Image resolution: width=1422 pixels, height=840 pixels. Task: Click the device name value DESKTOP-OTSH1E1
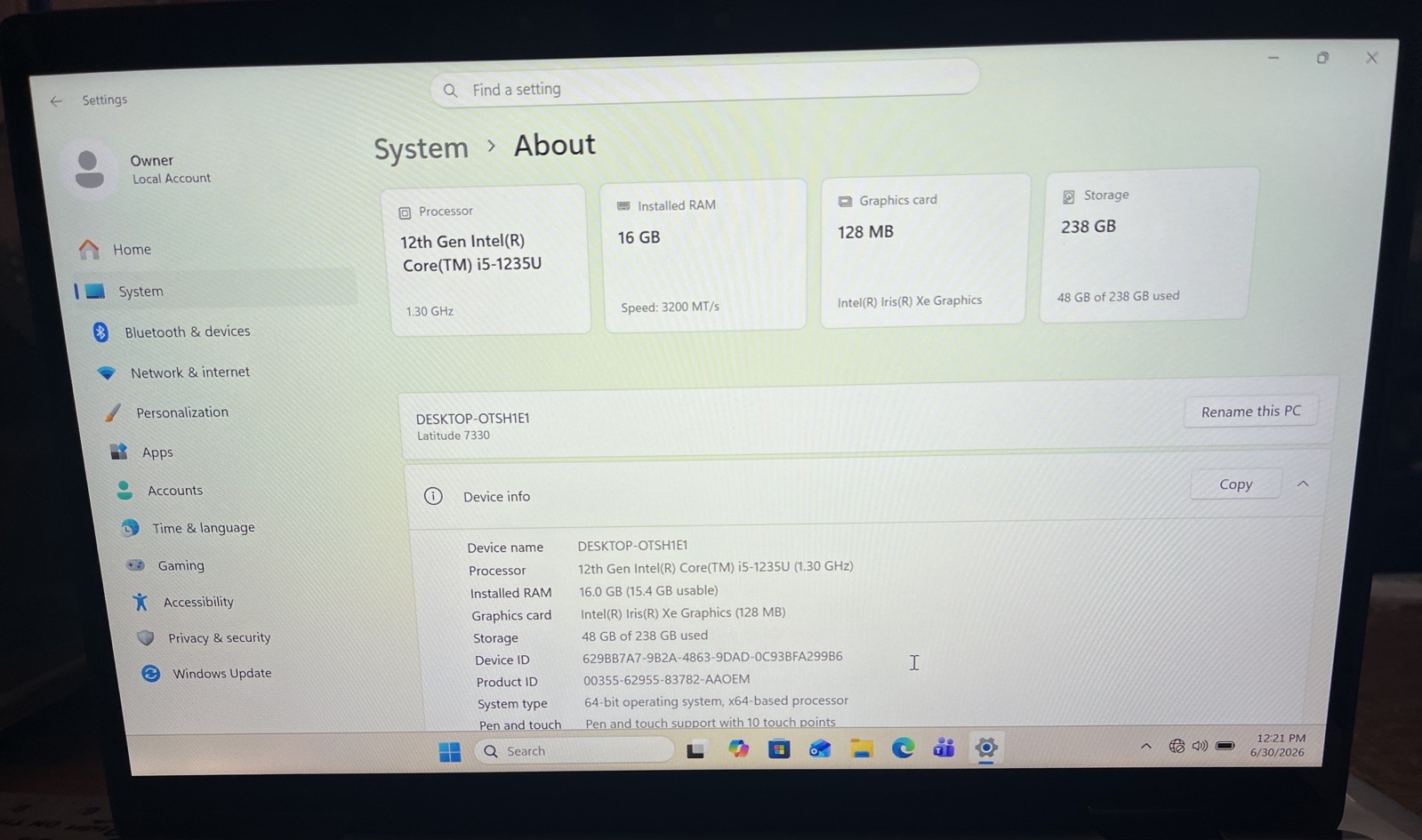click(x=632, y=546)
